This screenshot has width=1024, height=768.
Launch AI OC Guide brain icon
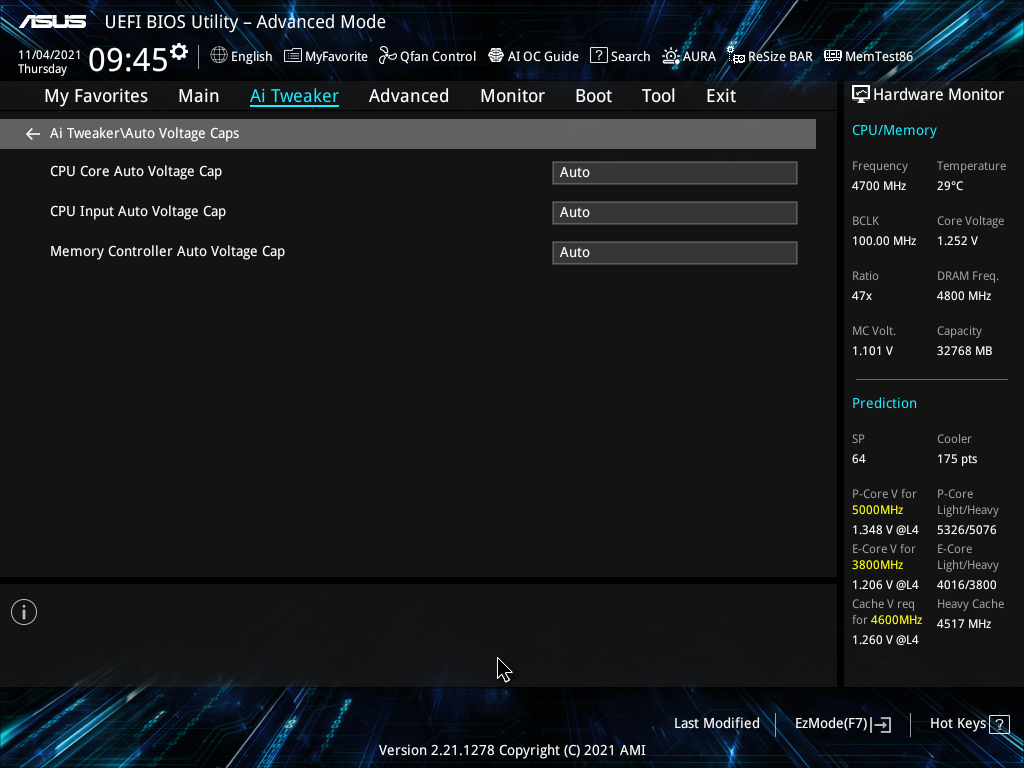pos(496,56)
